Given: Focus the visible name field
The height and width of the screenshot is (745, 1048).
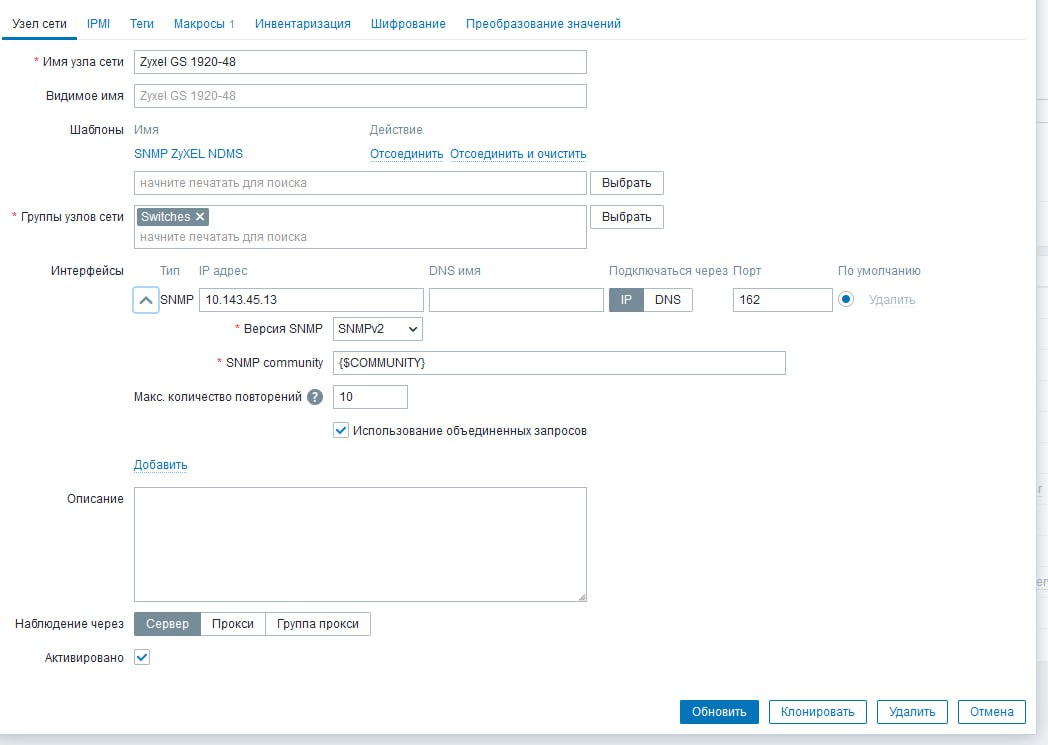Looking at the screenshot, I should coord(360,96).
